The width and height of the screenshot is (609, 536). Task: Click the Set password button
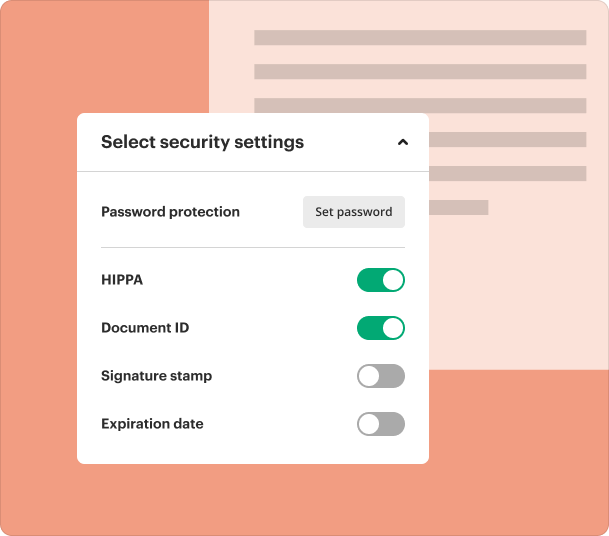[353, 212]
